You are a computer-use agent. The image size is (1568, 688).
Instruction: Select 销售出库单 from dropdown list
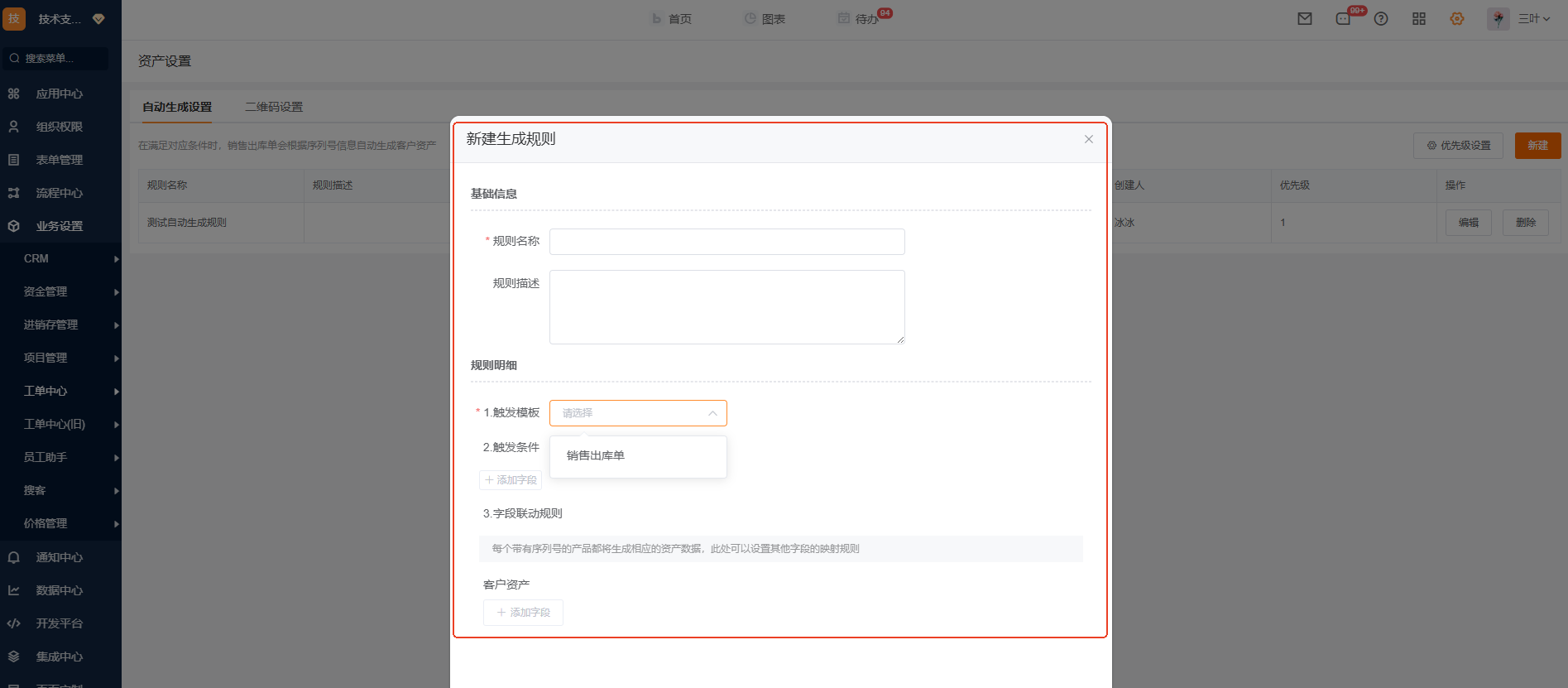pyautogui.click(x=596, y=455)
